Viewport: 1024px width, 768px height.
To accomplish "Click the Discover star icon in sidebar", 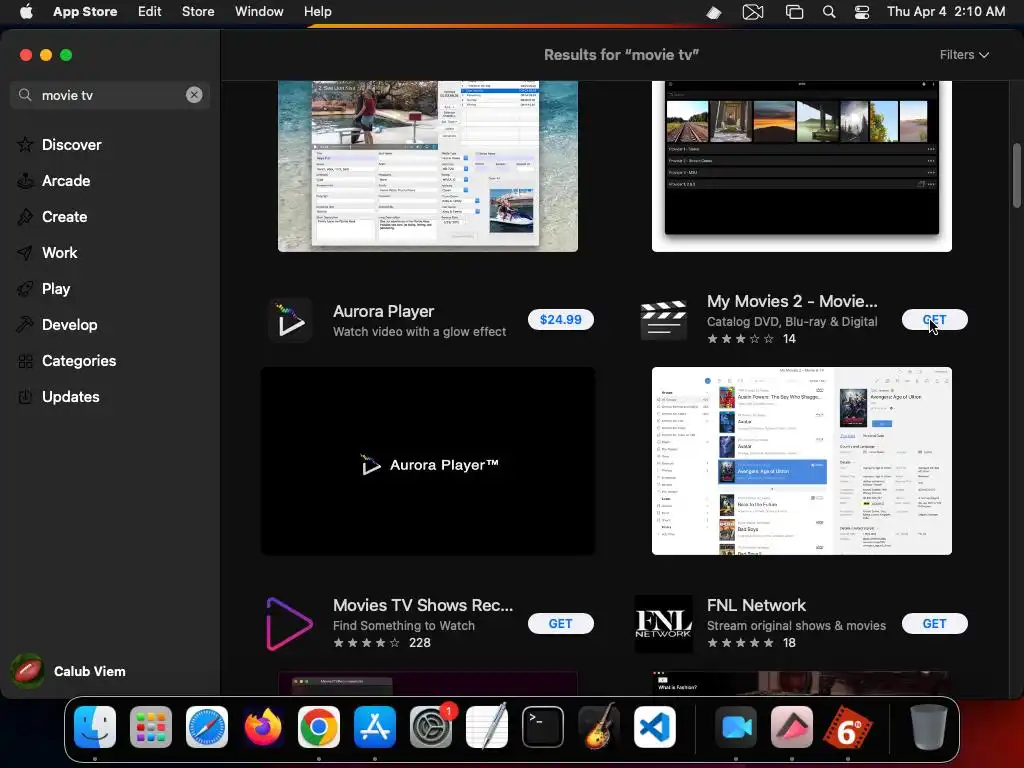I will (25, 145).
